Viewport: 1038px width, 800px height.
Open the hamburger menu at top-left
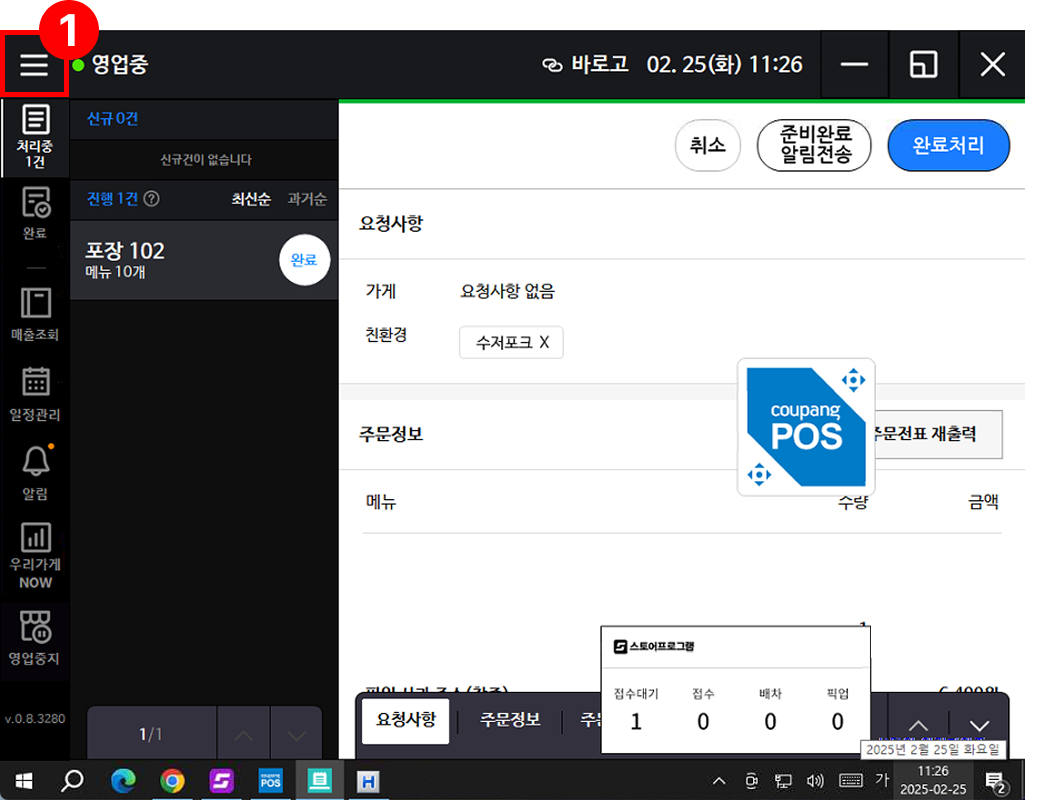point(34,65)
